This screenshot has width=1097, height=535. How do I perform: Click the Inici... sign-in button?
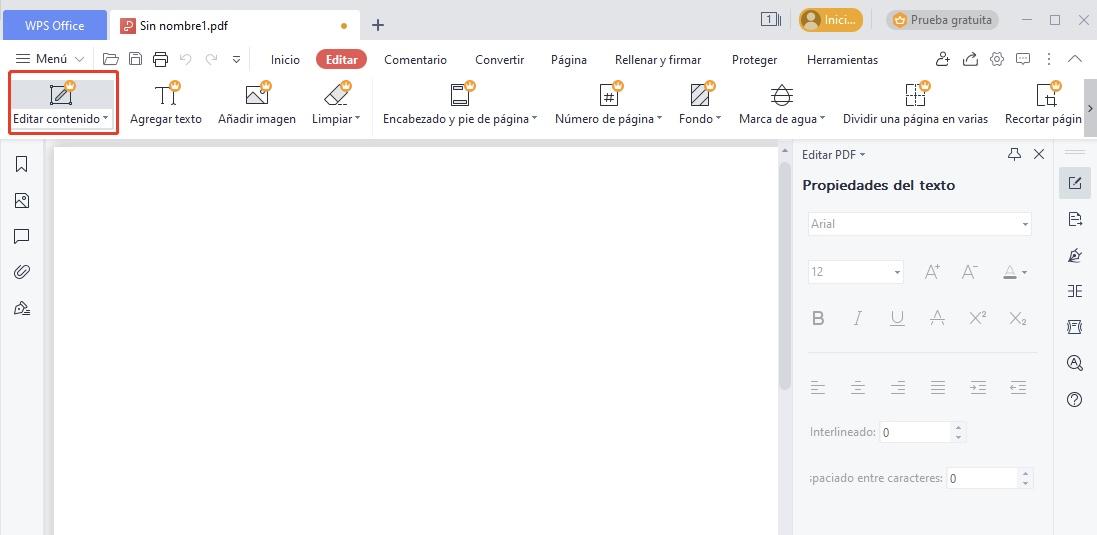pos(831,20)
